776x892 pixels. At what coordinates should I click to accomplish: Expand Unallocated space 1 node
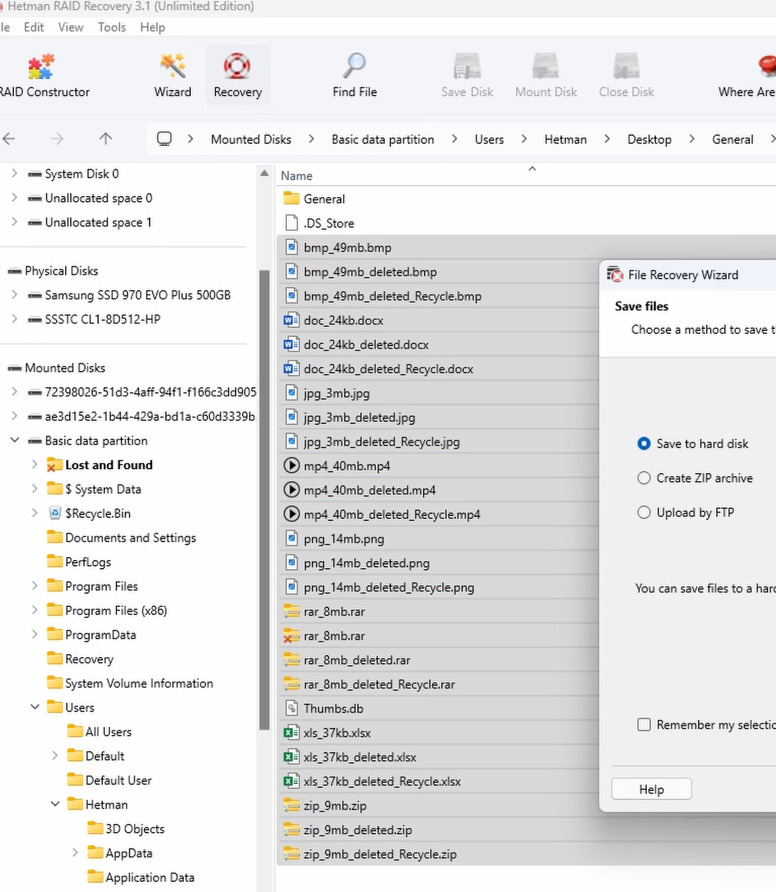pyautogui.click(x=14, y=222)
